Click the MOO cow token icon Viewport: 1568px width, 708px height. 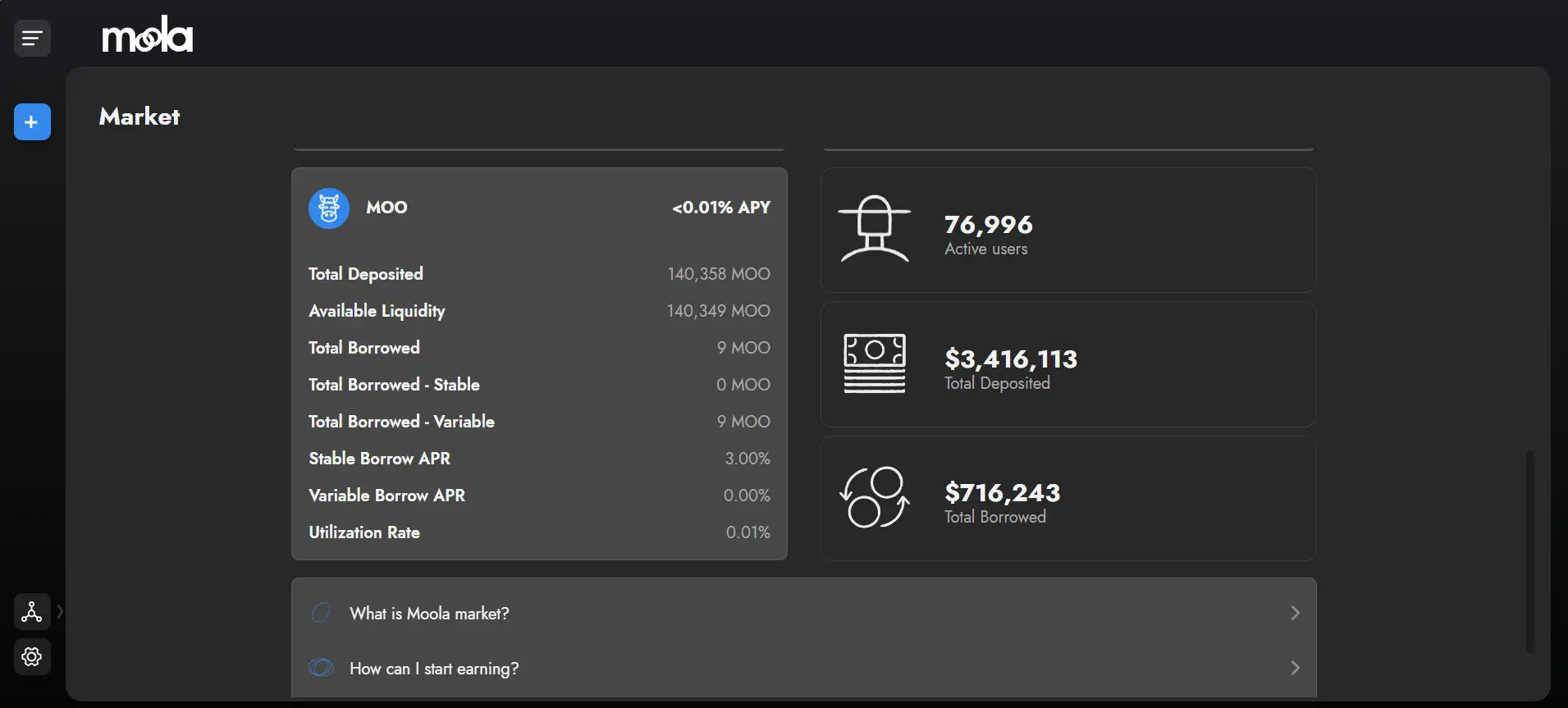329,208
